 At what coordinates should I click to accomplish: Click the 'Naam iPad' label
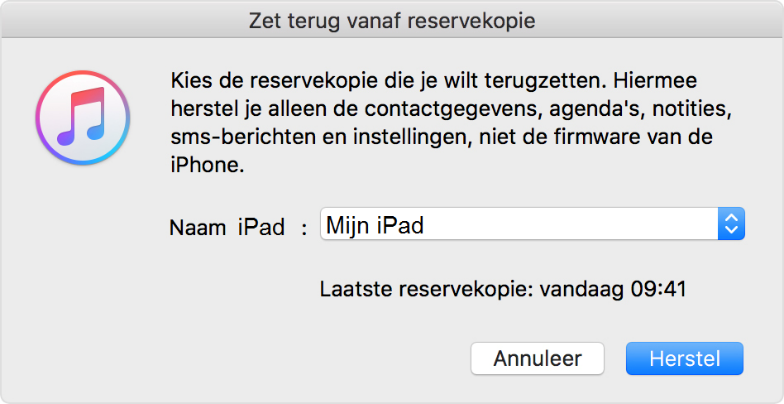point(228,227)
